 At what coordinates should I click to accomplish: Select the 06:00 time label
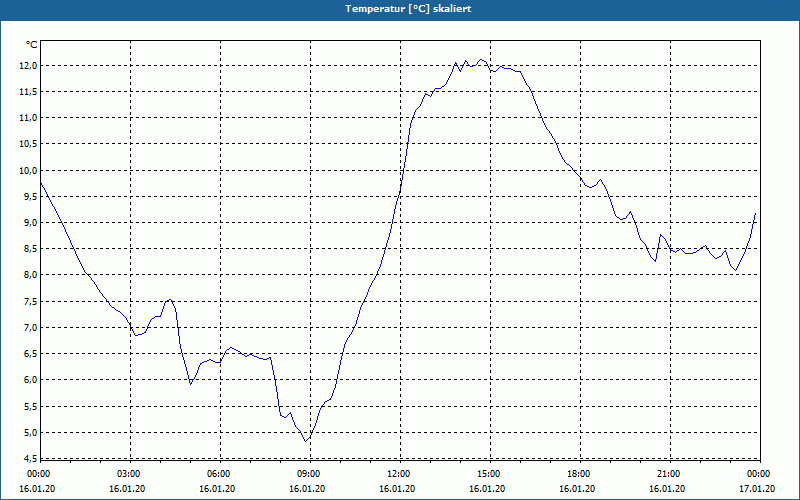point(219,474)
